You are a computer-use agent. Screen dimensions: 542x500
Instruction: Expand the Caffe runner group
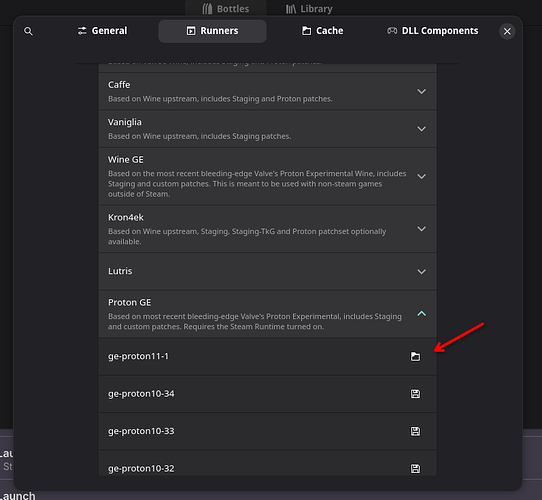pyautogui.click(x=268, y=91)
